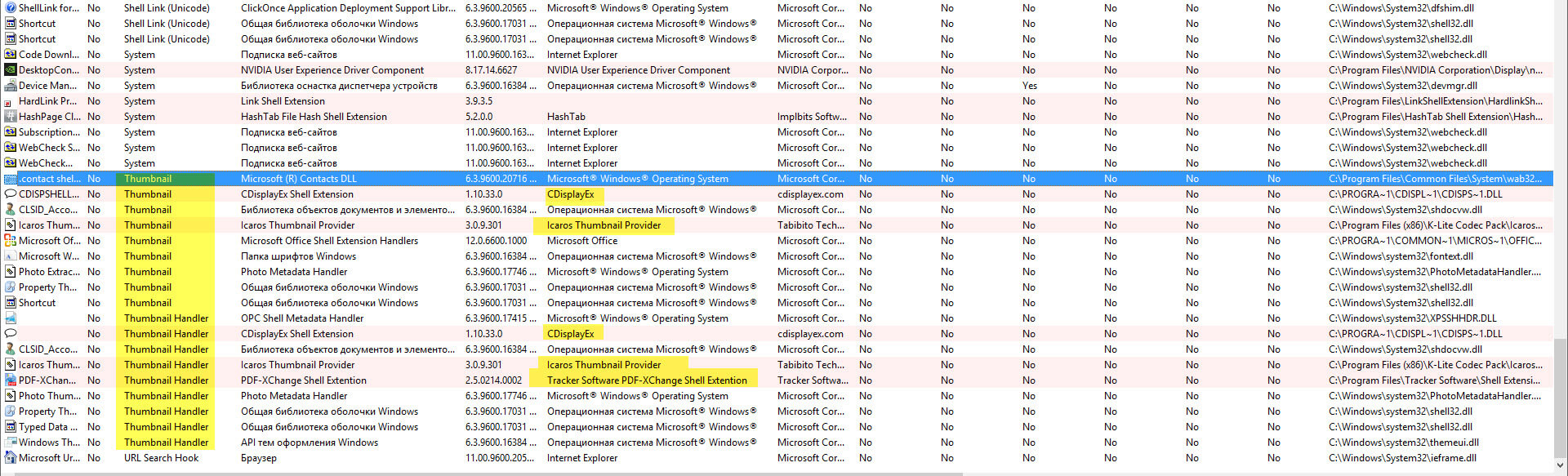Click version '3.9.3.5'
1568x476 pixels.
479,101
